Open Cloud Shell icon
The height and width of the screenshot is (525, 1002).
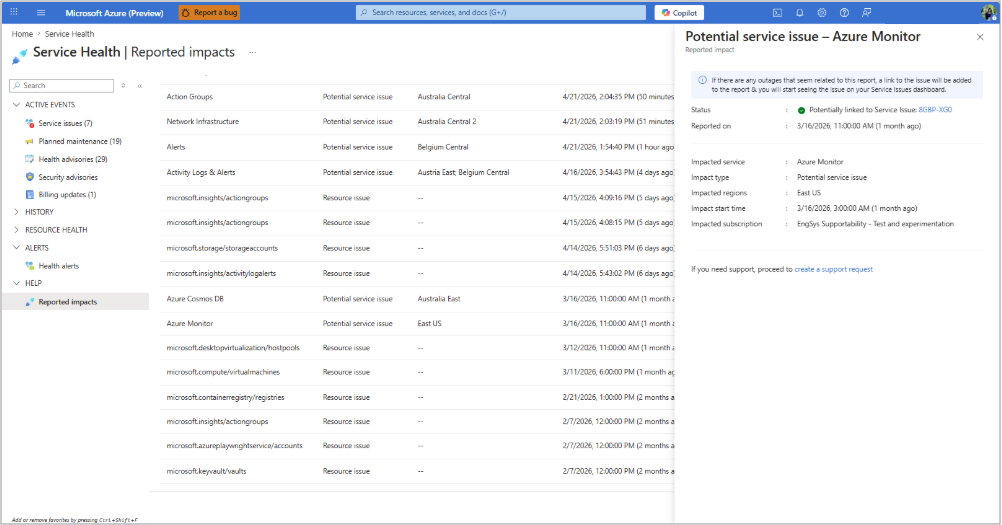pyautogui.click(x=777, y=12)
